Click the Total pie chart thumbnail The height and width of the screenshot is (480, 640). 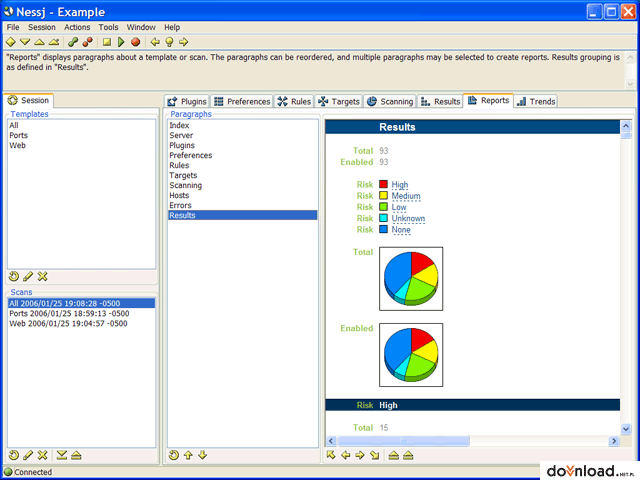tap(411, 279)
